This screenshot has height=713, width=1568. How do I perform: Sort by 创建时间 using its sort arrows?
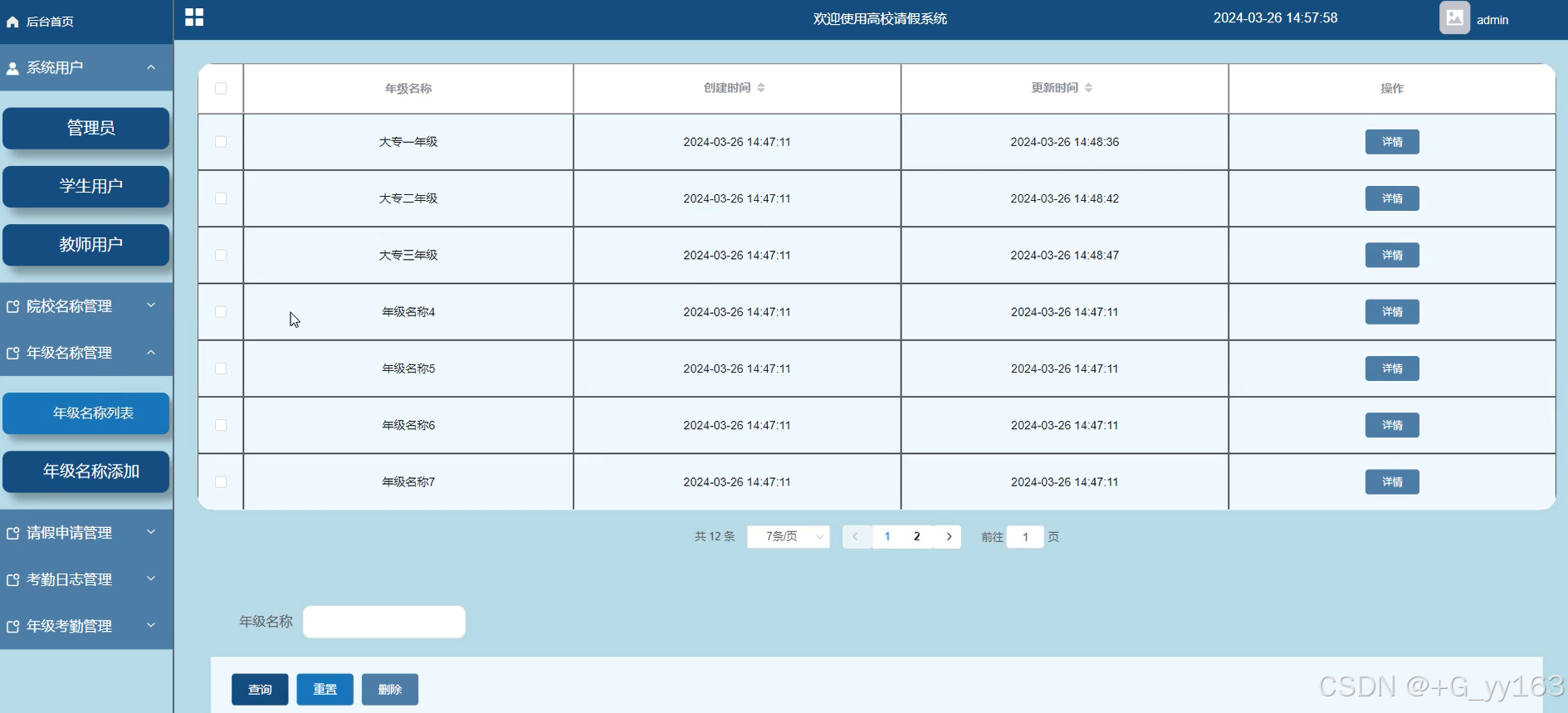coord(761,88)
